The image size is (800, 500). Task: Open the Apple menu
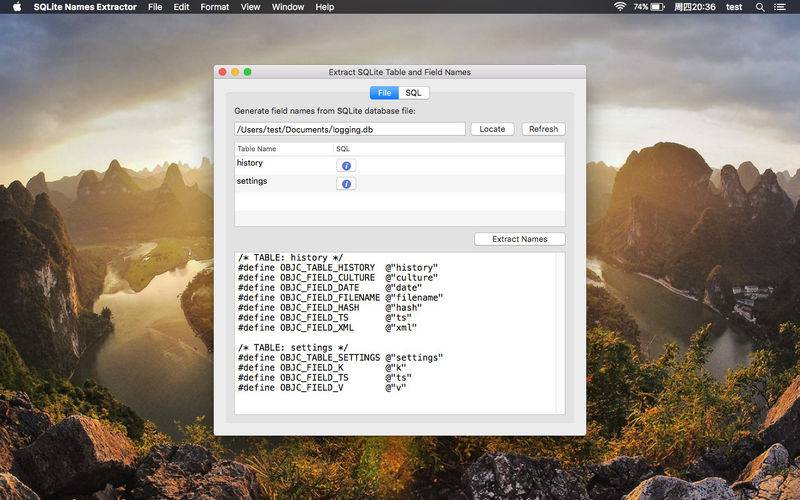17,7
